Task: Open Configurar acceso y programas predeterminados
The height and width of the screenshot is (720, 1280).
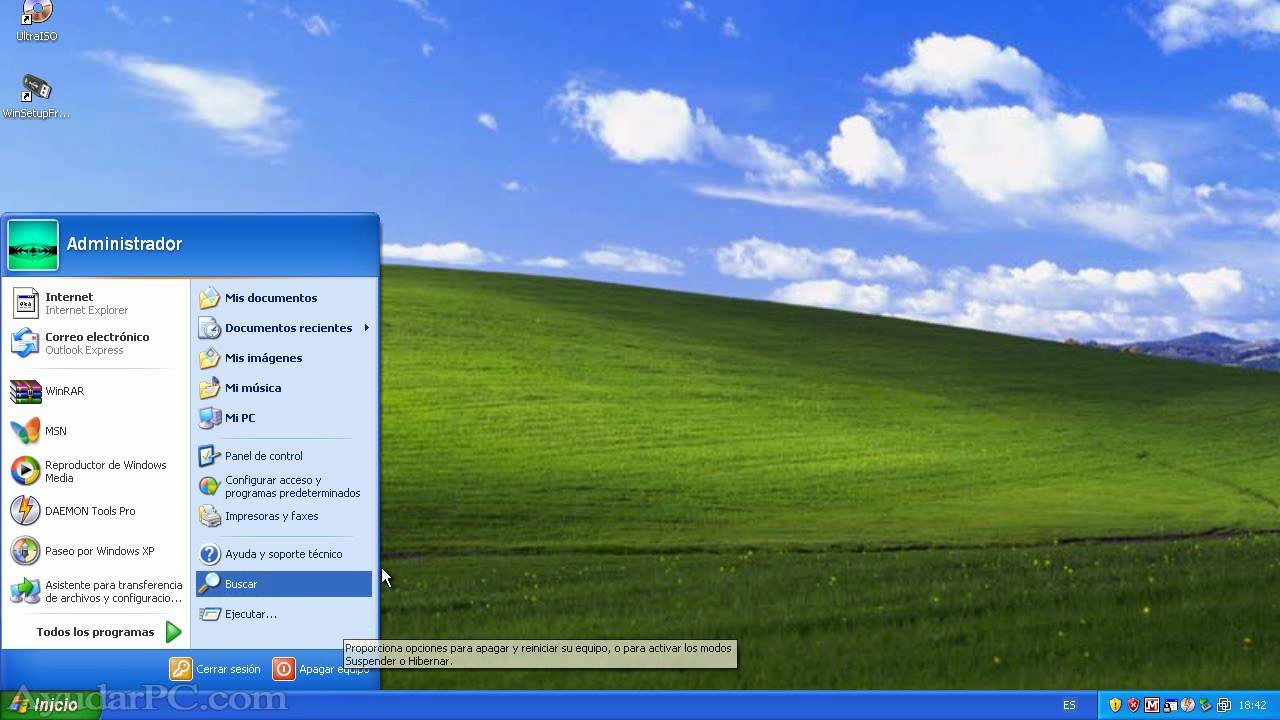Action: (284, 486)
